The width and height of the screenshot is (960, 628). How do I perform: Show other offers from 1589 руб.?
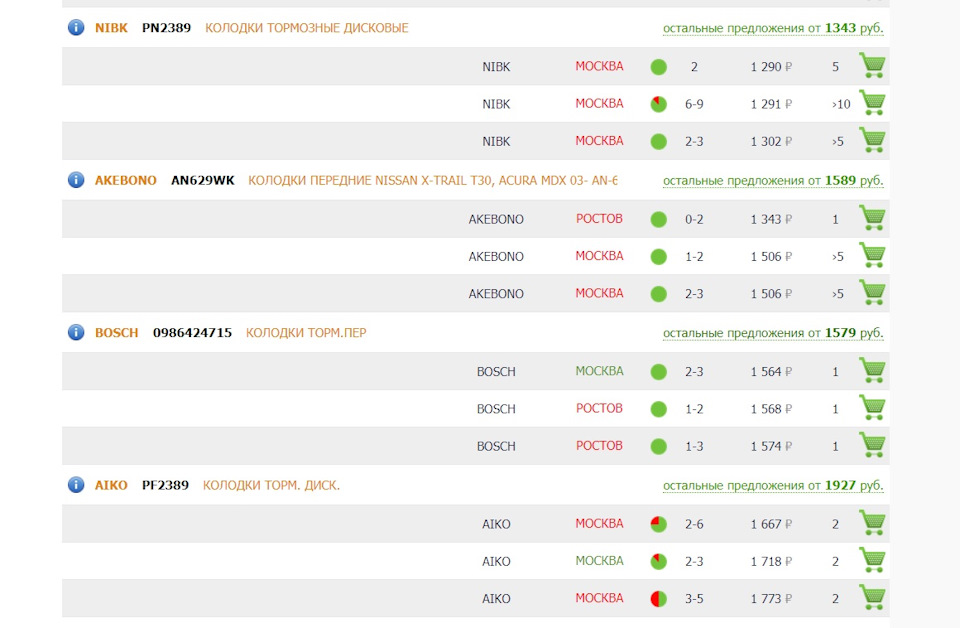click(773, 181)
